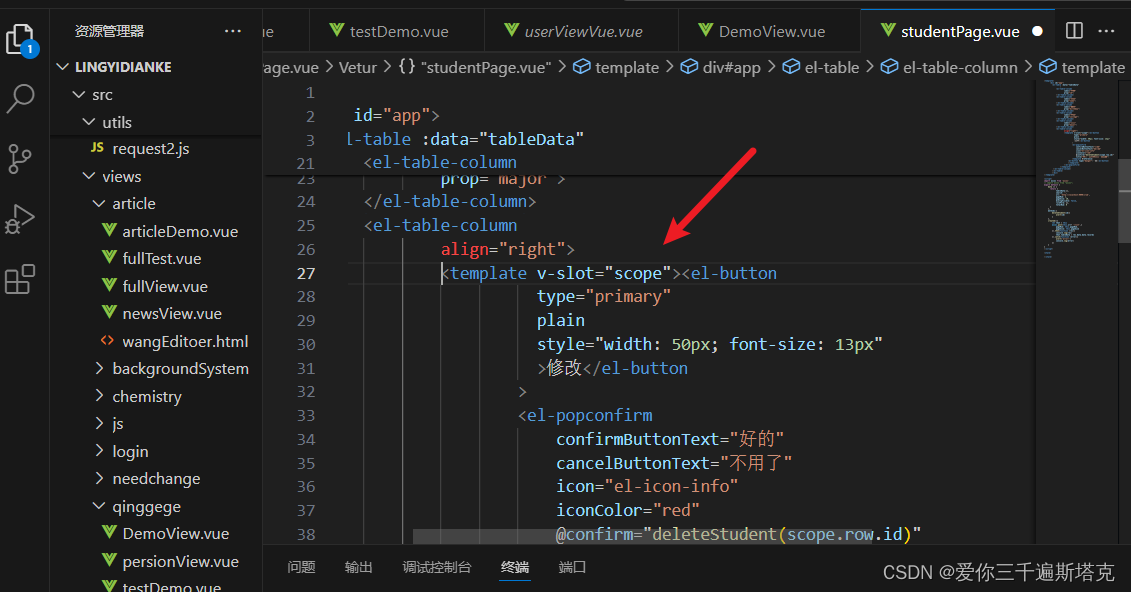
Task: Open the Search view icon
Action: click(x=20, y=99)
